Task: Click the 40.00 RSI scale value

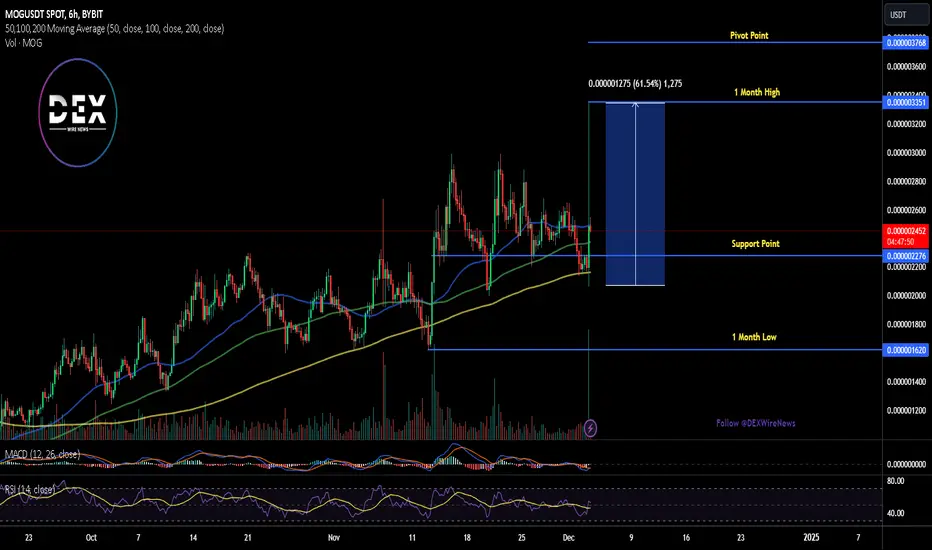Action: click(x=896, y=513)
